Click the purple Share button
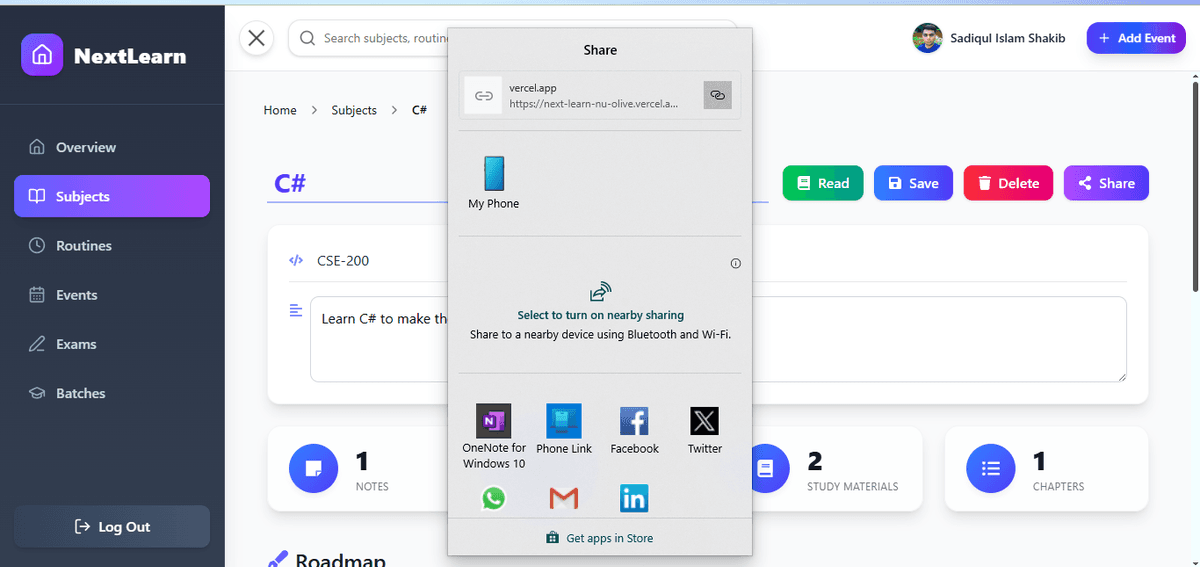 click(x=1106, y=183)
